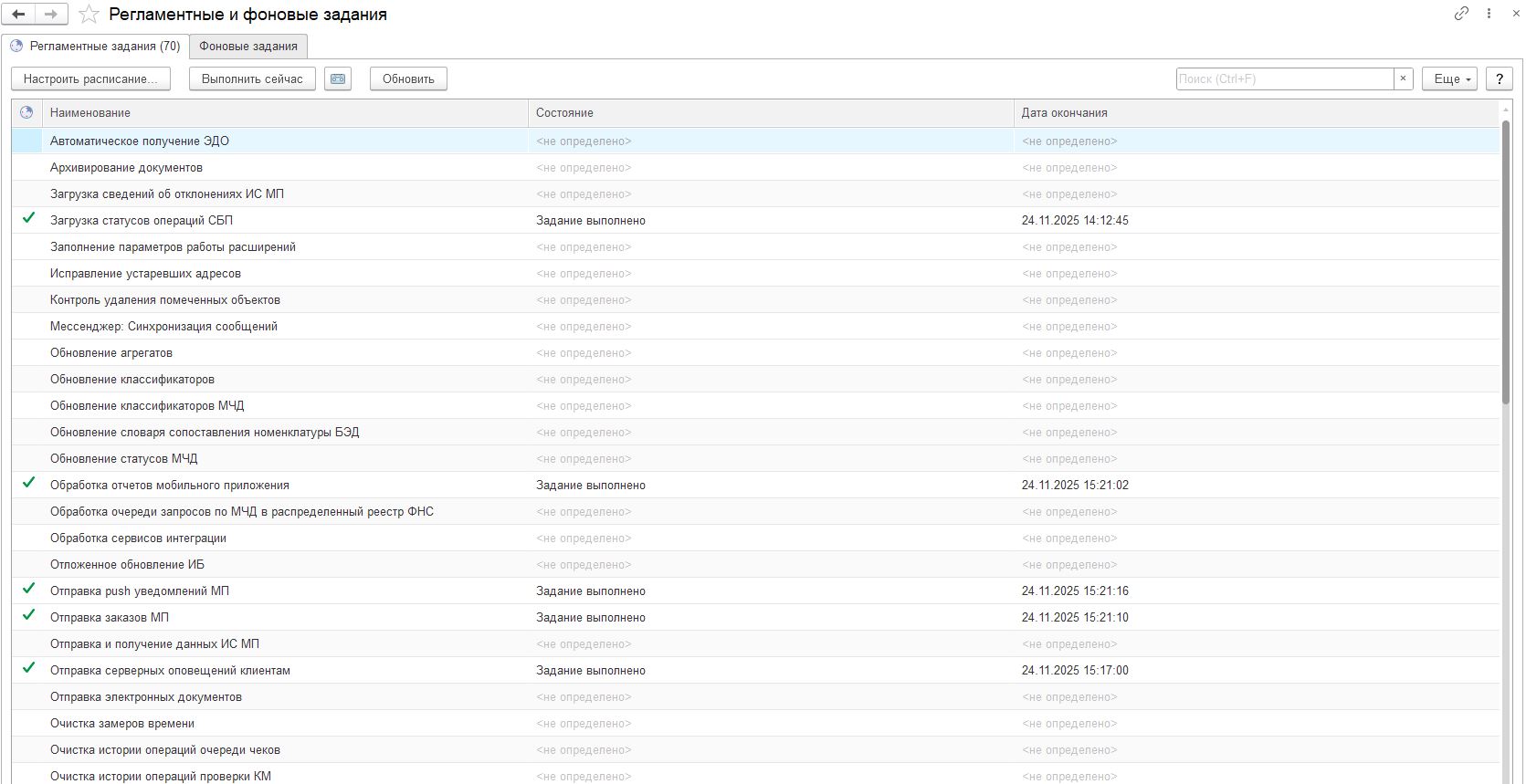
Task: Clear the search field with the x button
Action: tap(1404, 79)
